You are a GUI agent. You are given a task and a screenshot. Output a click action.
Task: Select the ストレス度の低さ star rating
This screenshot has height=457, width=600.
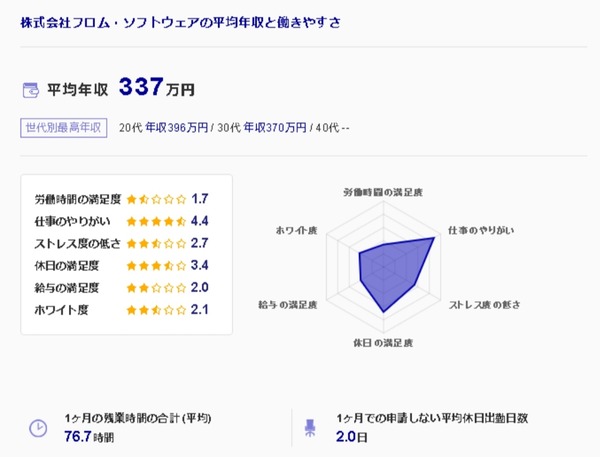coord(156,243)
